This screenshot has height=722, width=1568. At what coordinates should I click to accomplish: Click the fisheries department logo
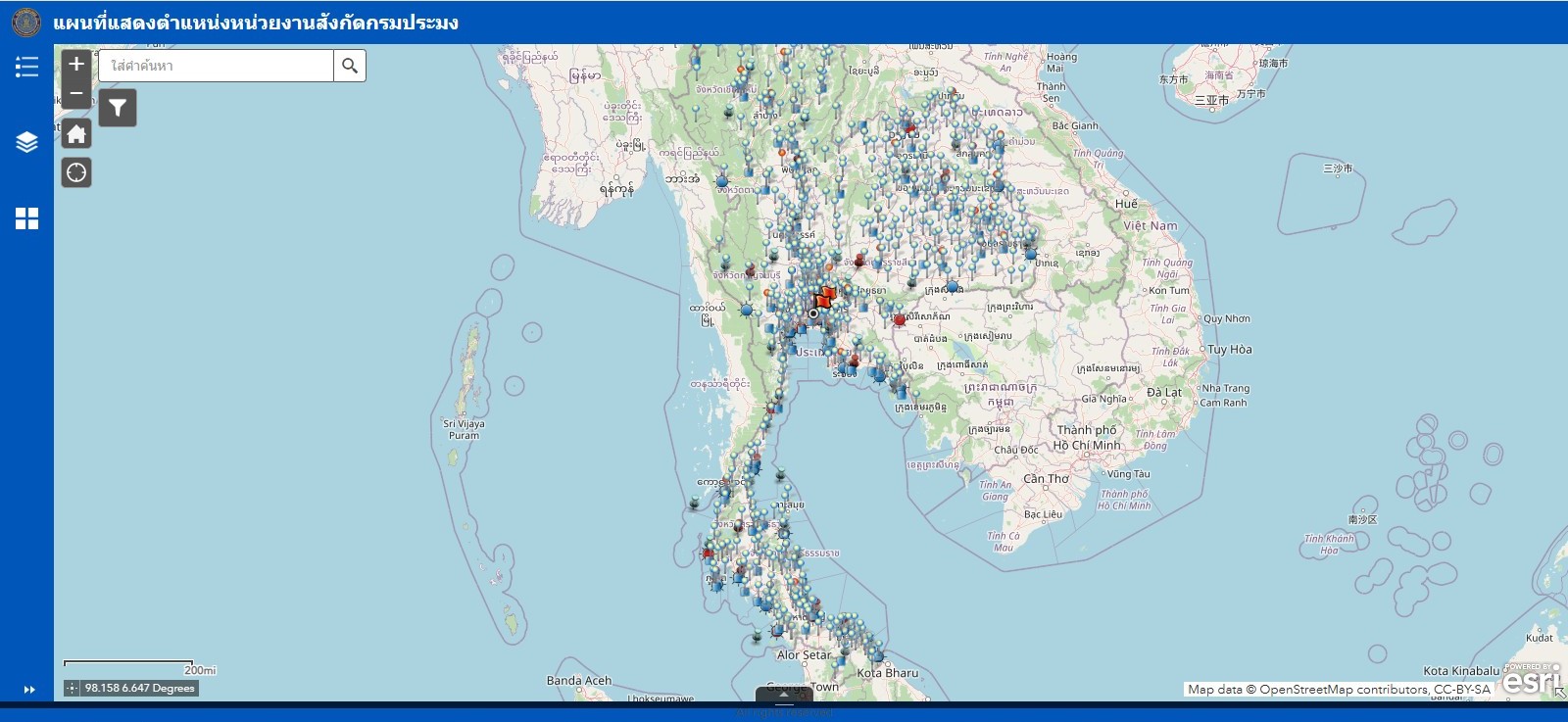(25, 22)
